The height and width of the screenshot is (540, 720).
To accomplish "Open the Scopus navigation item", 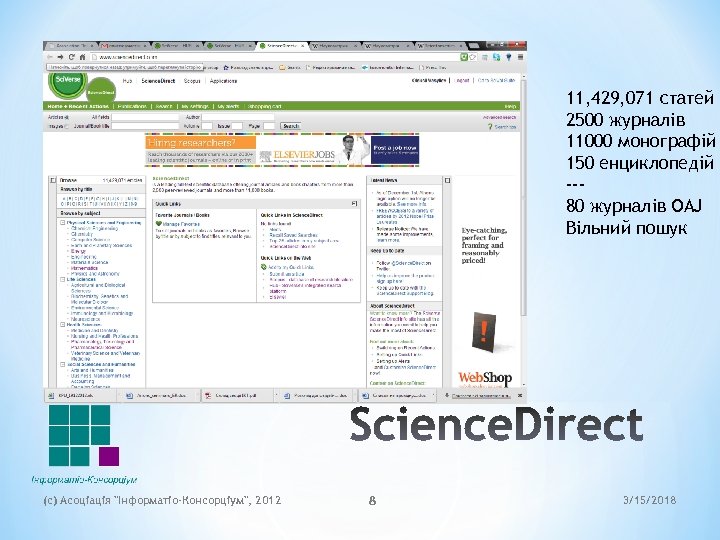I will (192, 81).
